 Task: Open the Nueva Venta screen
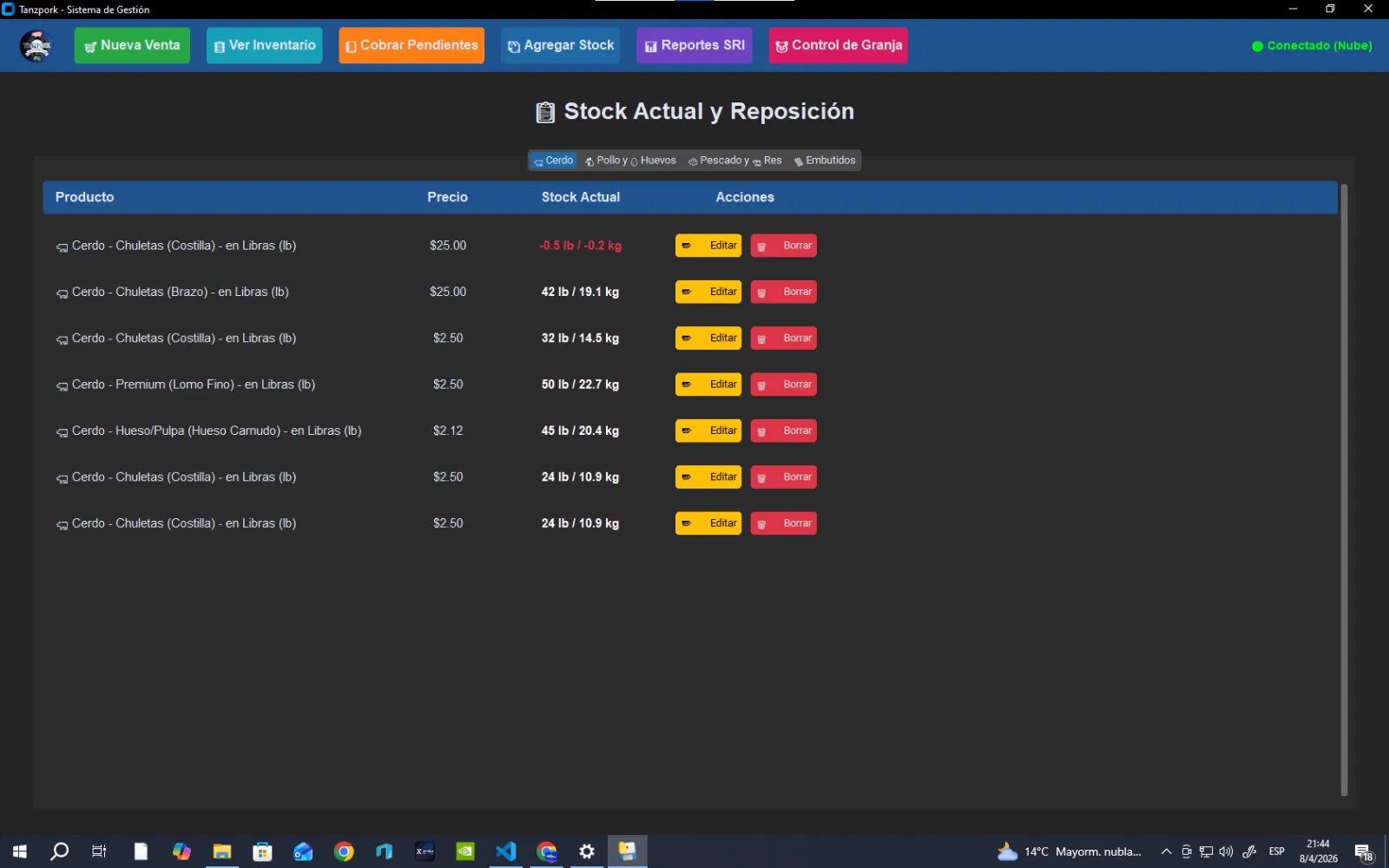(132, 45)
